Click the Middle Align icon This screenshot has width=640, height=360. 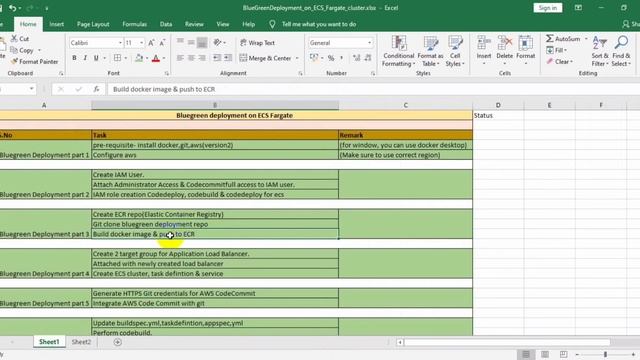pos(191,42)
